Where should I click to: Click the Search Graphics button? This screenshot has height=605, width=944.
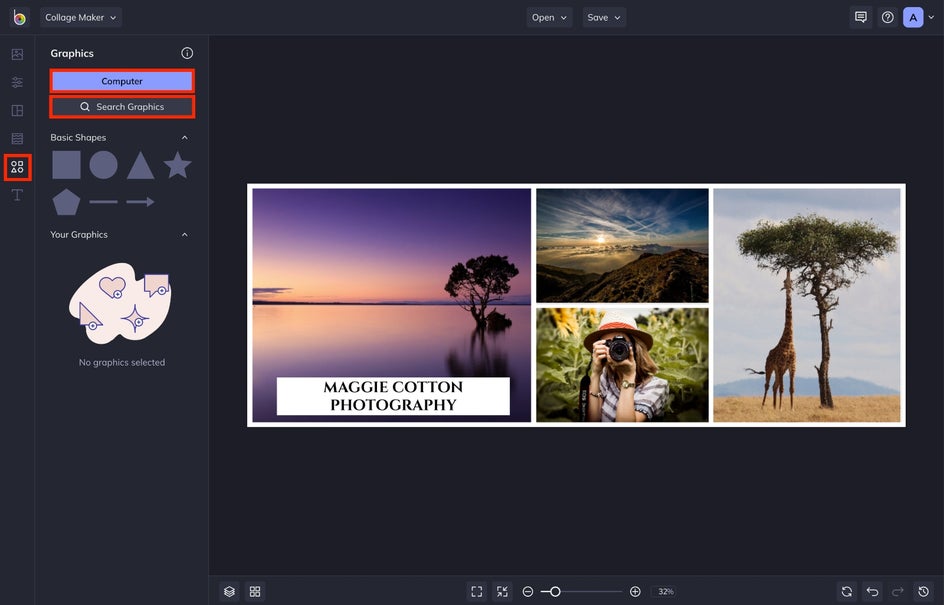point(121,106)
